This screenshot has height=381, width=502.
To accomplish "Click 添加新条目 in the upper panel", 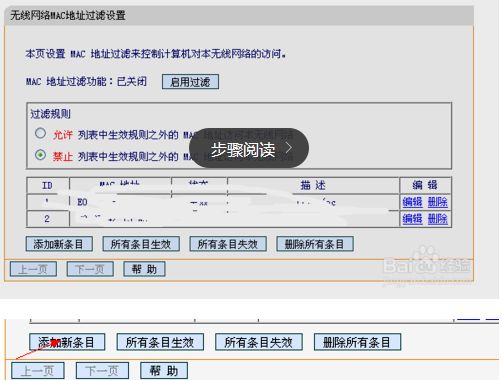I will [x=59, y=244].
